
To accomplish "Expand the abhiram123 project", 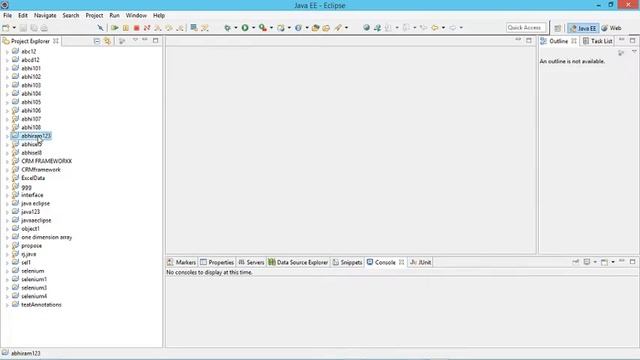I will point(7,136).
